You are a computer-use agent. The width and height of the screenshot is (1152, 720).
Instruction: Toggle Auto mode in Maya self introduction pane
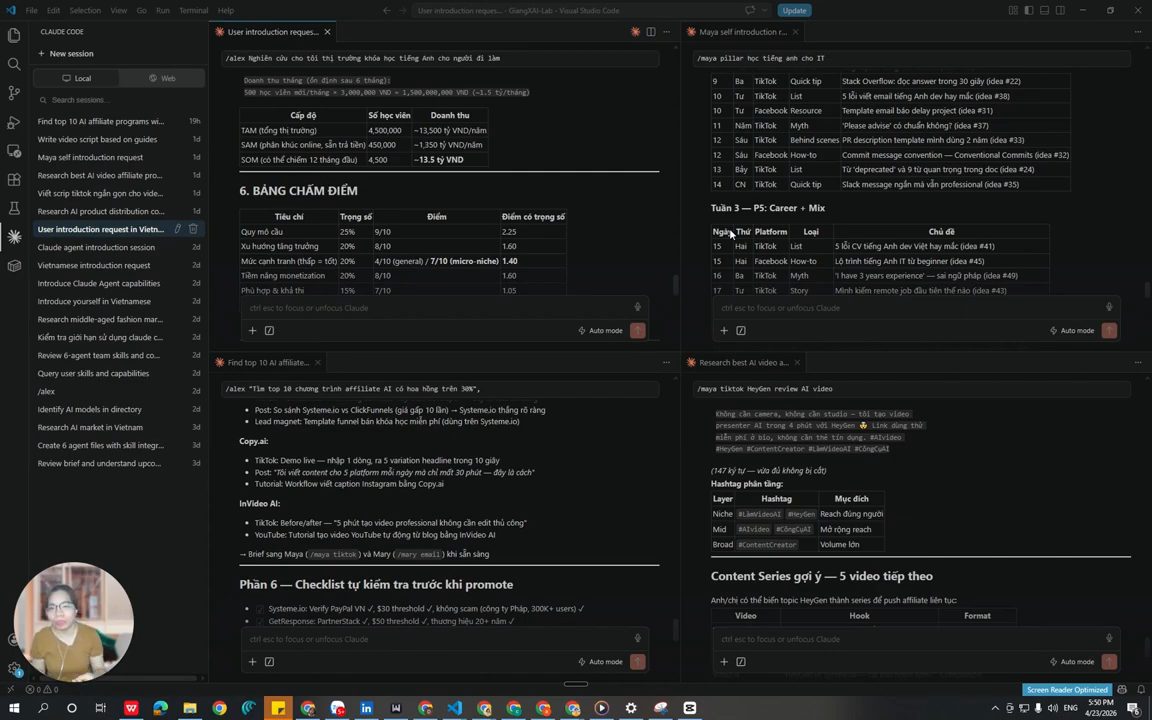[x=1072, y=331]
